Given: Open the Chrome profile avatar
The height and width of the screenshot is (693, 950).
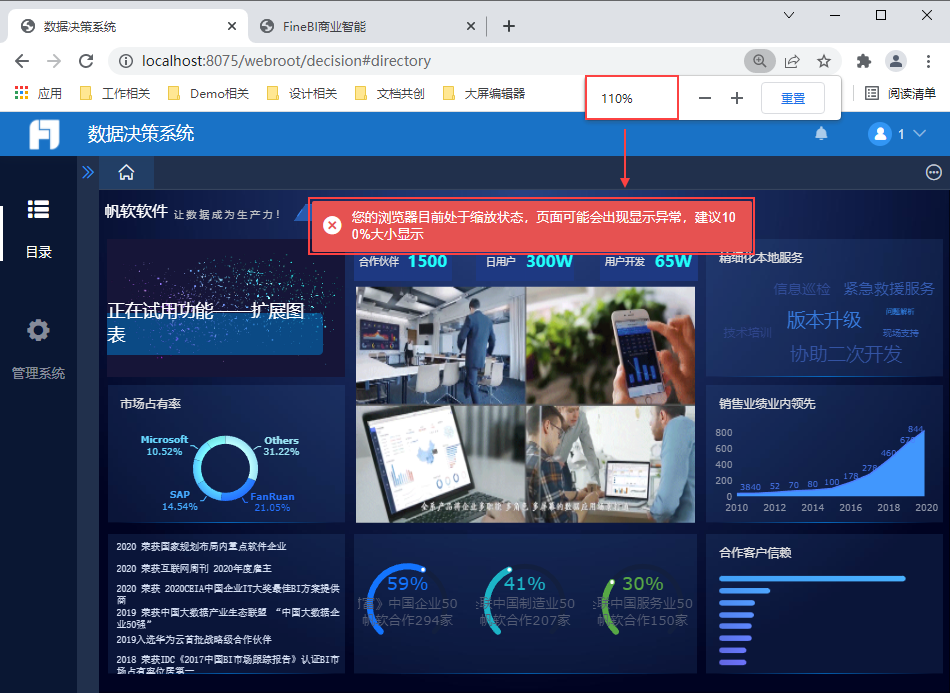Looking at the screenshot, I should pyautogui.click(x=895, y=61).
